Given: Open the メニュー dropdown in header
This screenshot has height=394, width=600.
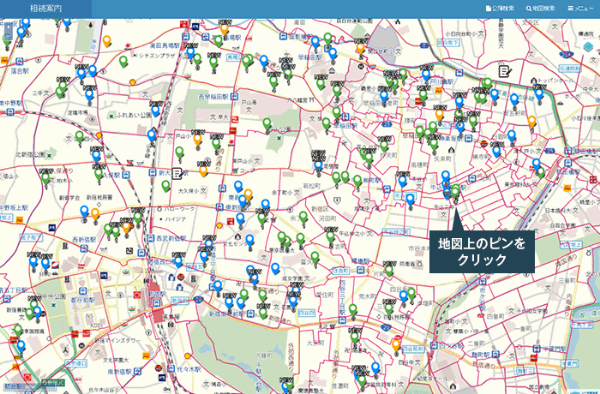Looking at the screenshot, I should (580, 8).
